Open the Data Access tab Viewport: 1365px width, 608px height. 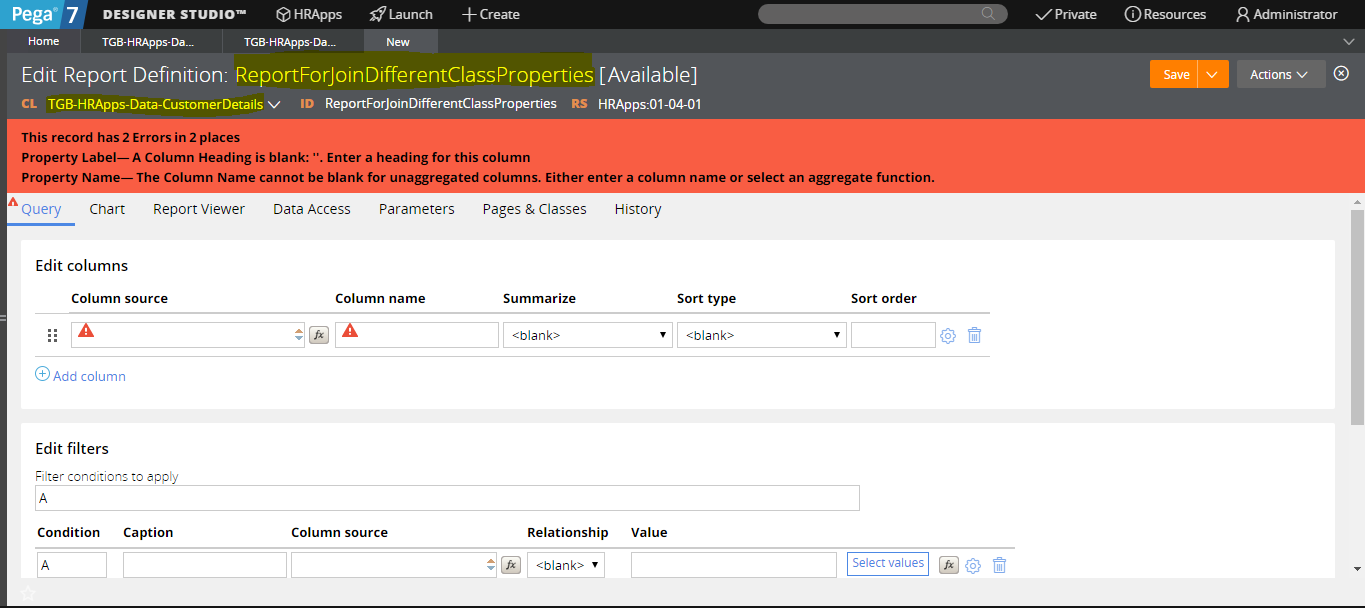pos(311,208)
